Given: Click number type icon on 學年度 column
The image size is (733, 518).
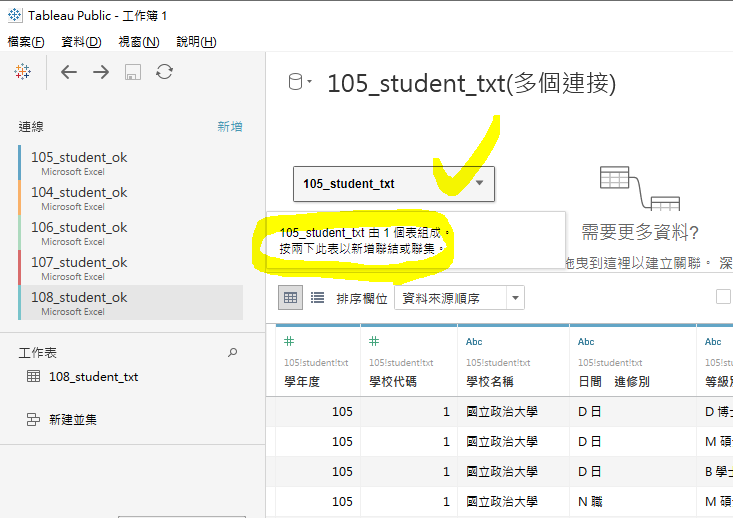Looking at the screenshot, I should (289, 341).
